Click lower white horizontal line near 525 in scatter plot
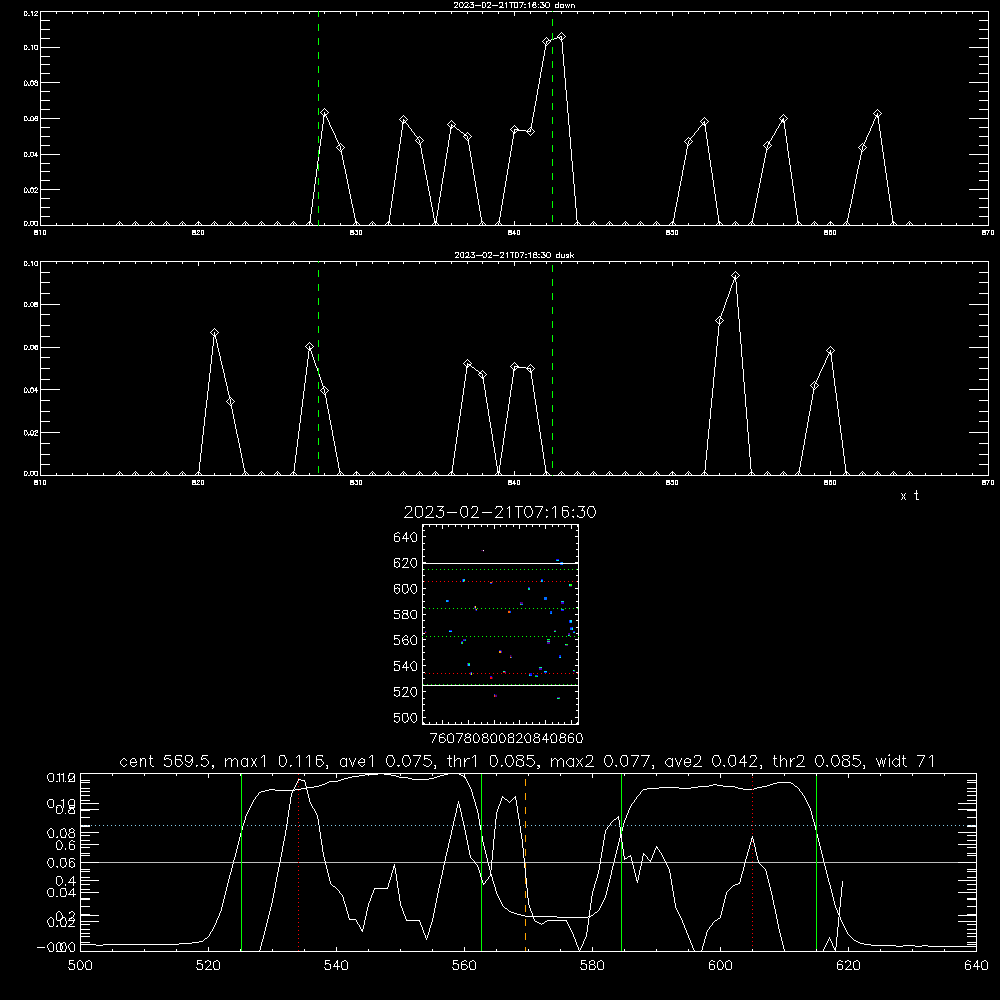The height and width of the screenshot is (1000, 1000). [x=500, y=686]
